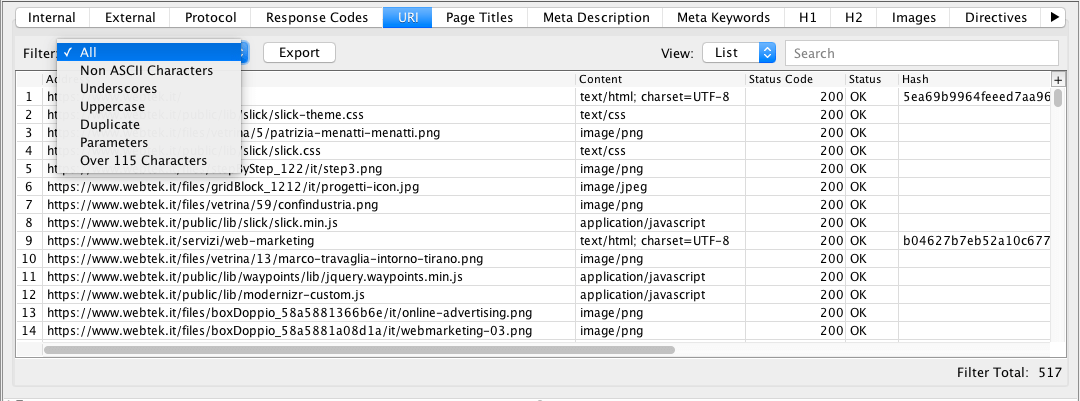Select the confindustria.png URL row
The width and height of the screenshot is (1080, 401).
coord(533,205)
